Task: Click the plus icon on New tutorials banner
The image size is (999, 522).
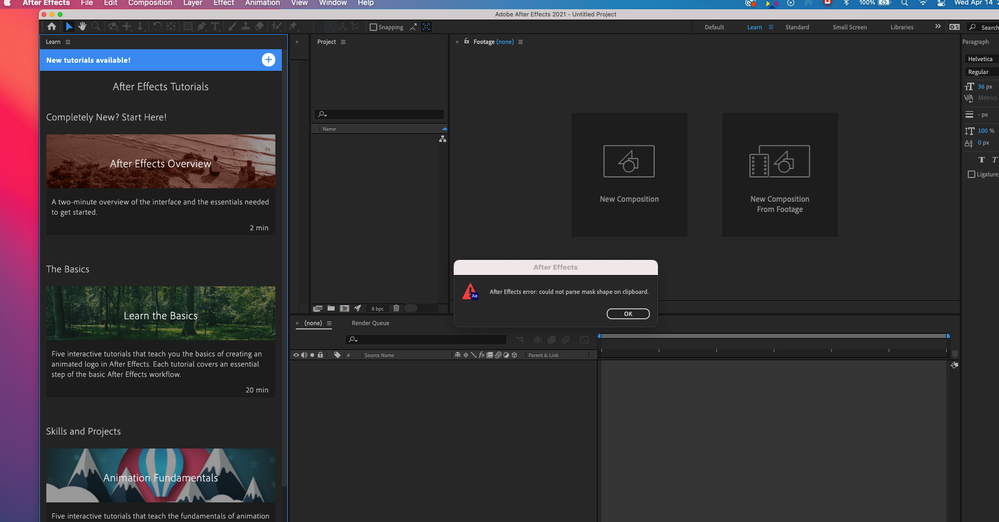Action: click(x=268, y=60)
